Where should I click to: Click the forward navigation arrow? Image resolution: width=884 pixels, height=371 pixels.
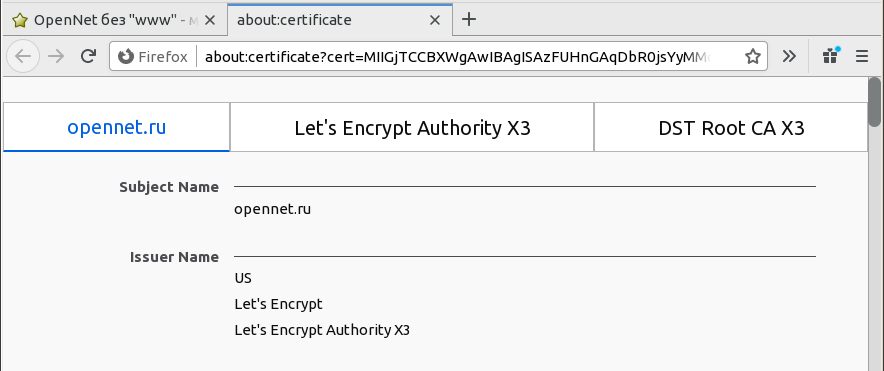pyautogui.click(x=56, y=56)
